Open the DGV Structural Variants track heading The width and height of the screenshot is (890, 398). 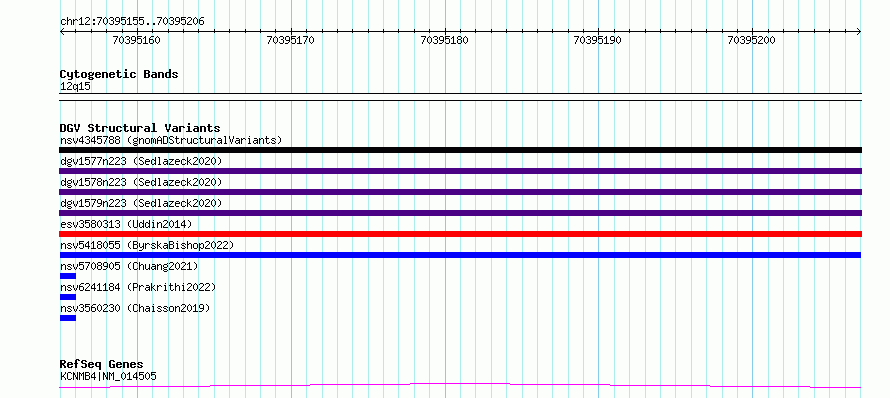(x=140, y=128)
